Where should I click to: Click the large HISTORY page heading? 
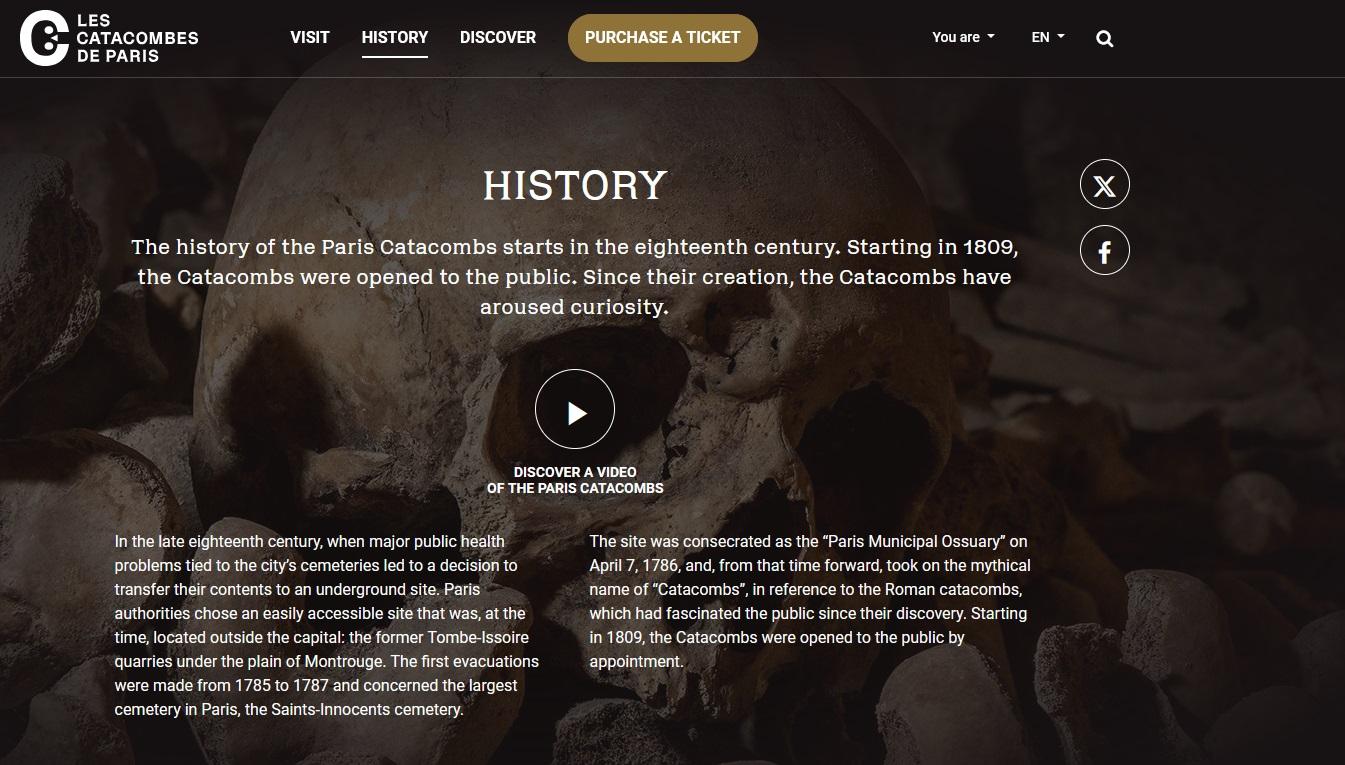pos(575,186)
